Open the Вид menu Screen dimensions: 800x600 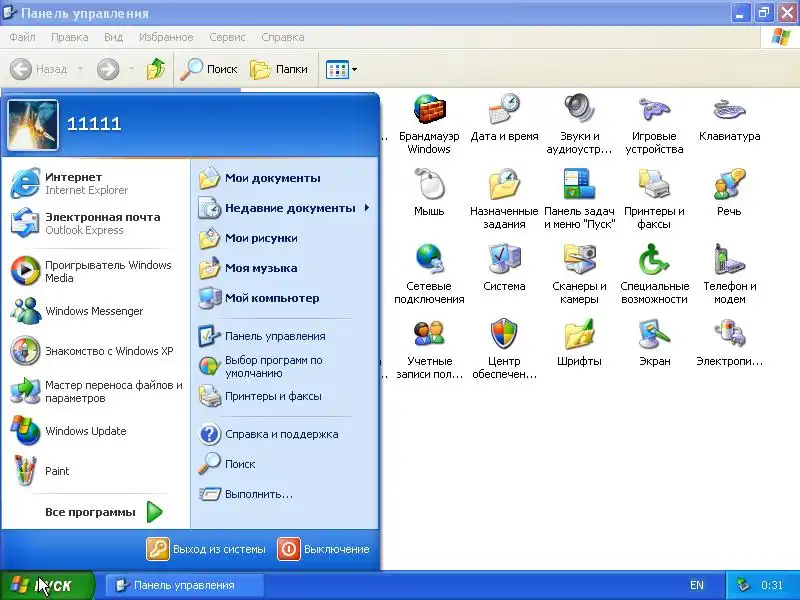click(113, 37)
